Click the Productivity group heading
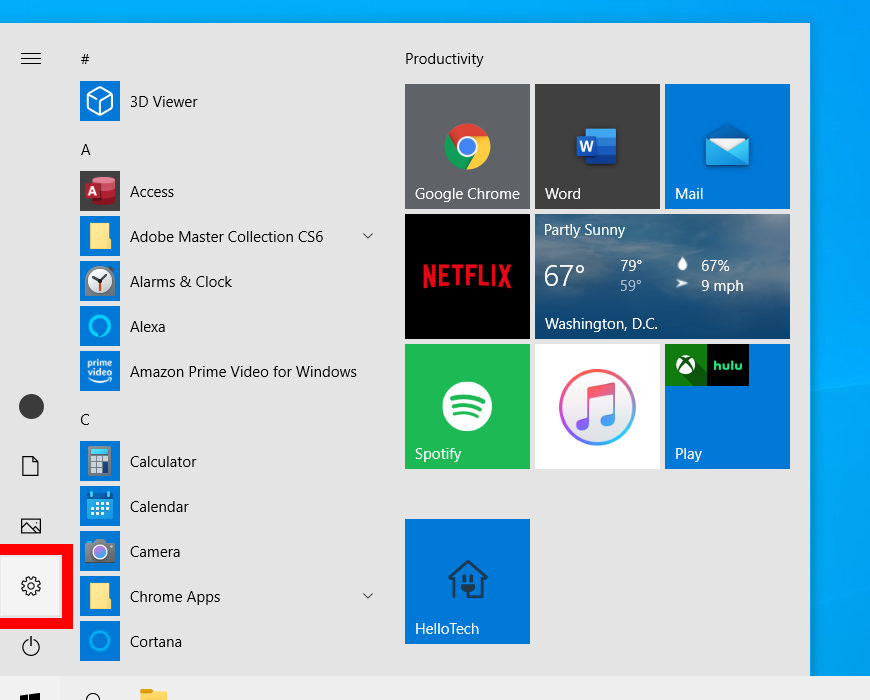The width and height of the screenshot is (870, 700). (x=444, y=59)
